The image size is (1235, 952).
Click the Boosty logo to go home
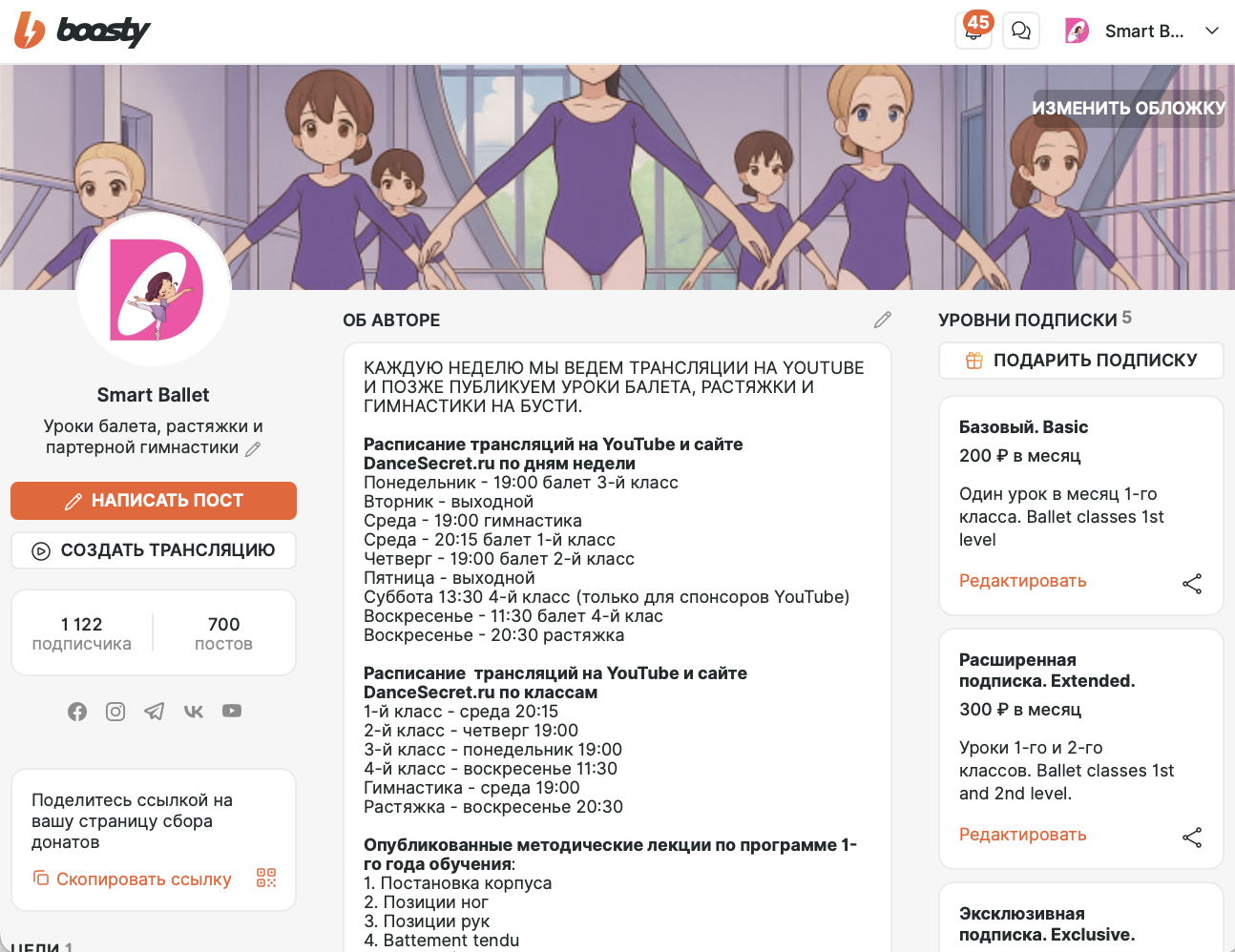tap(82, 31)
